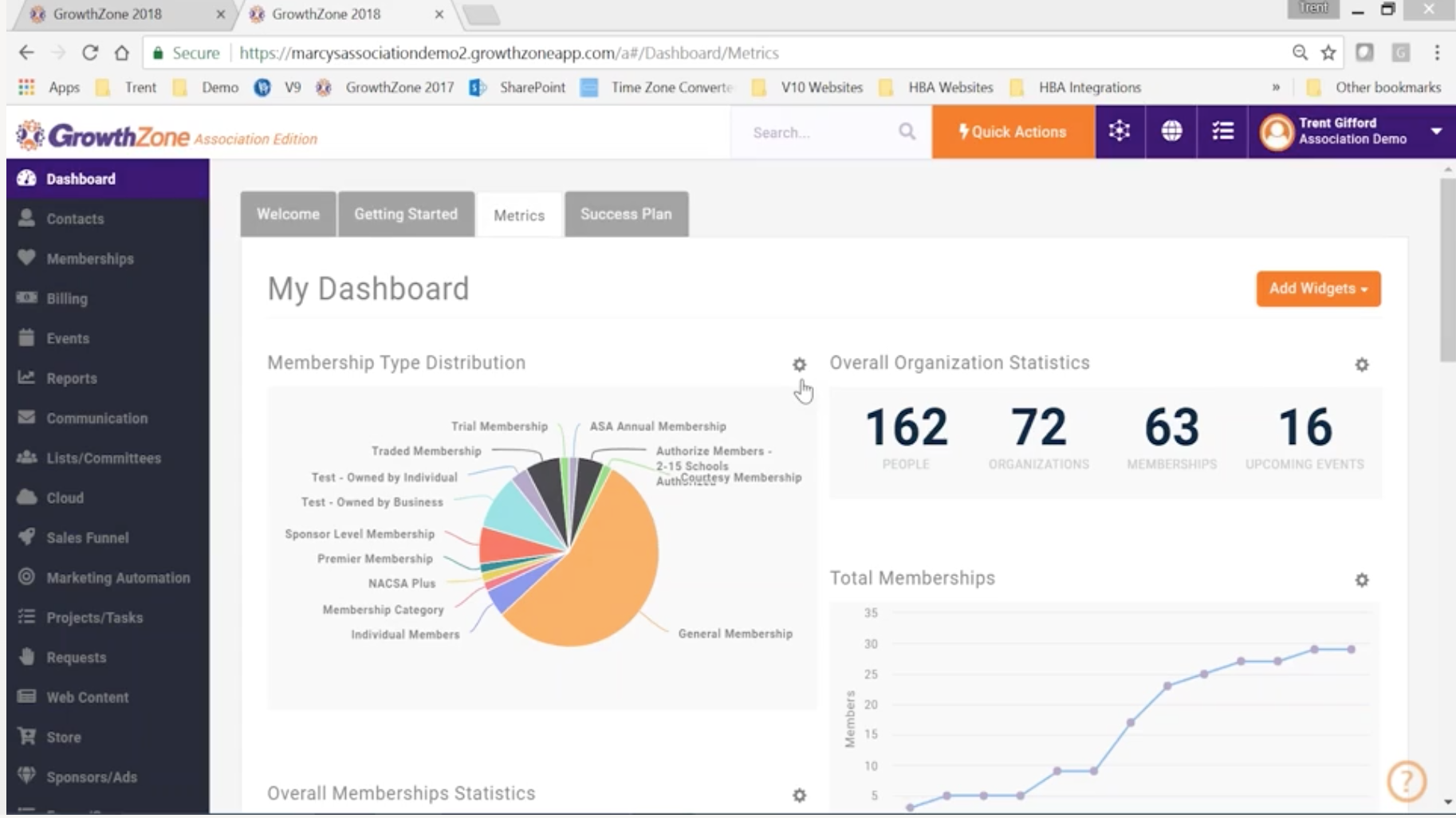
Task: Open the Store cart icon
Action: click(x=26, y=736)
